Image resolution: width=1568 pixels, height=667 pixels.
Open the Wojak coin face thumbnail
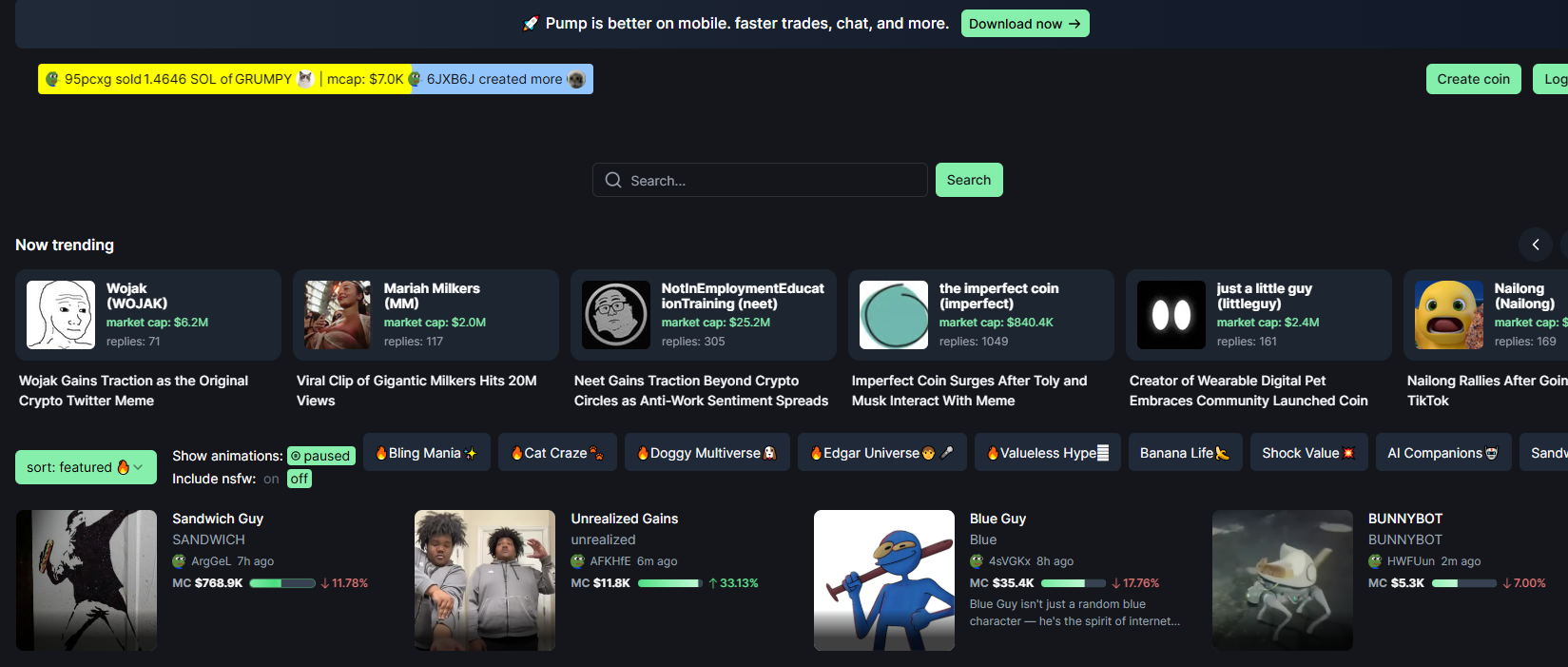coord(61,315)
